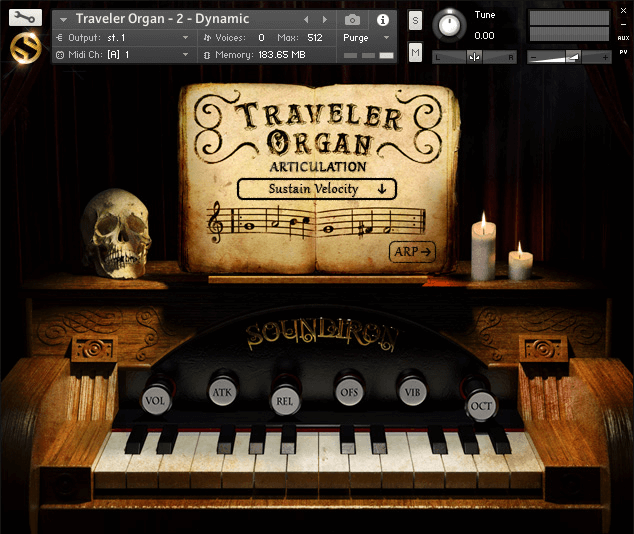Open the ARP page
634x534 pixels.
click(413, 252)
